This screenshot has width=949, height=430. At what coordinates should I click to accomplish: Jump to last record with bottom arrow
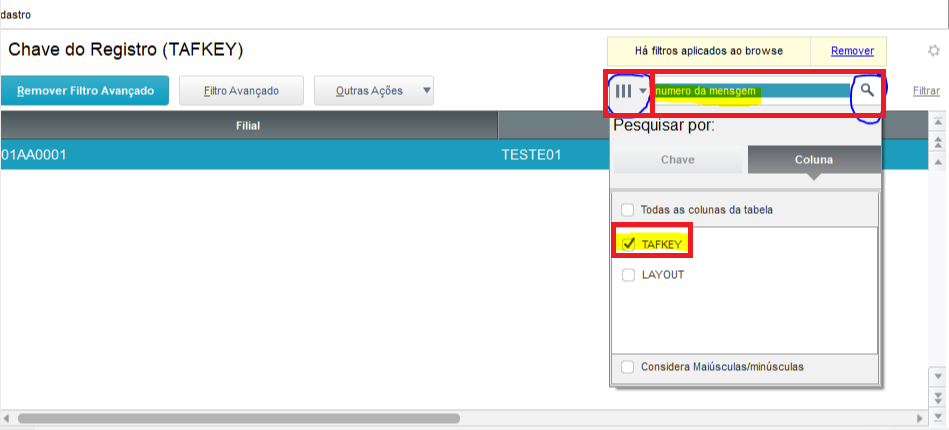(938, 417)
